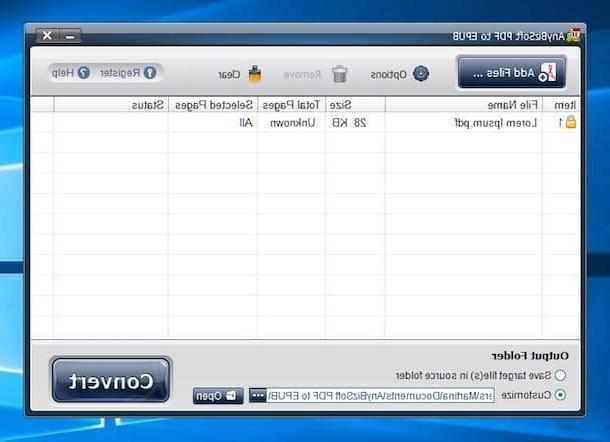
Task: Open Help via question mark icon
Action: coord(83,73)
